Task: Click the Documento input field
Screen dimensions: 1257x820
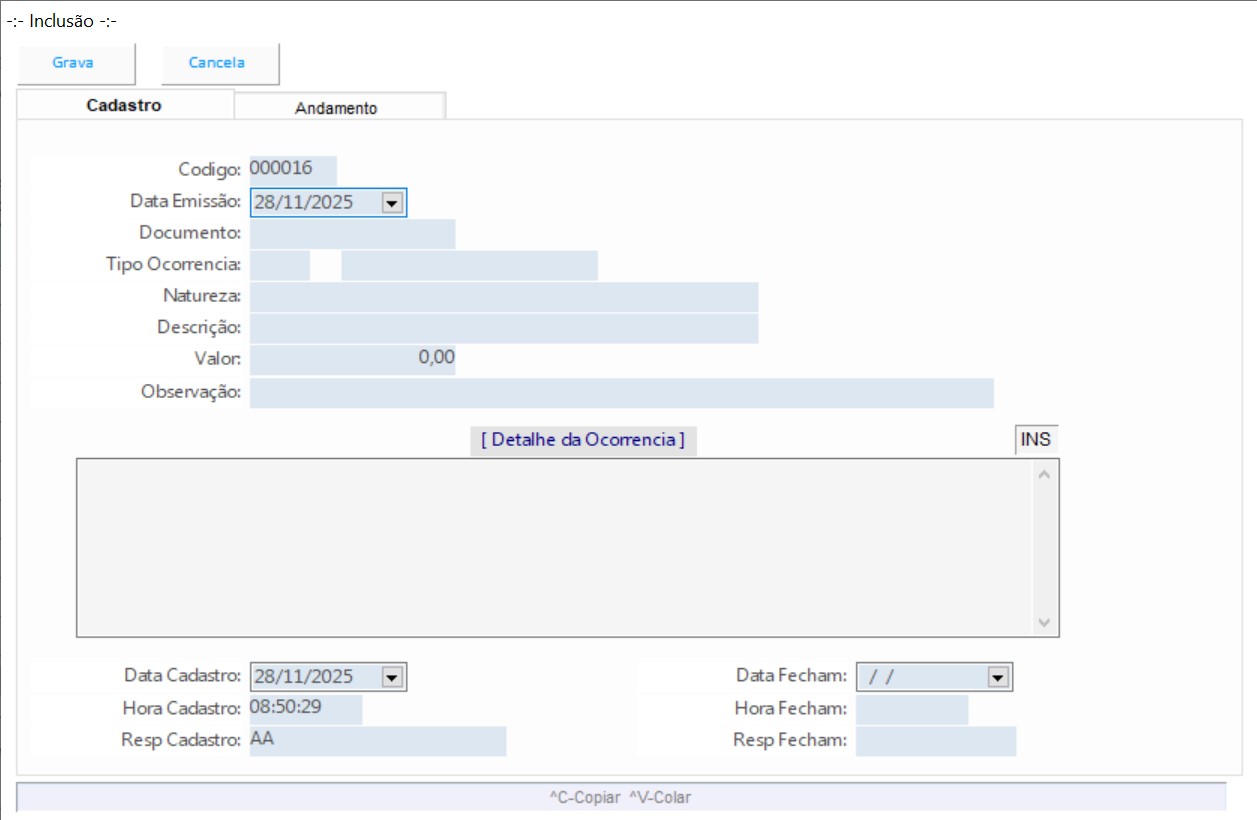Action: tap(352, 234)
